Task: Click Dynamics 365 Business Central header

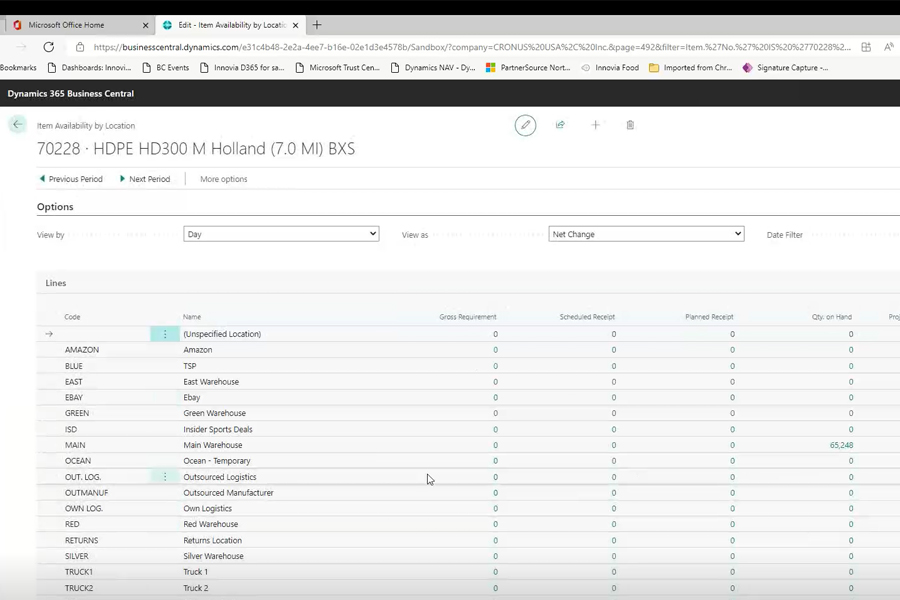Action: (x=71, y=94)
